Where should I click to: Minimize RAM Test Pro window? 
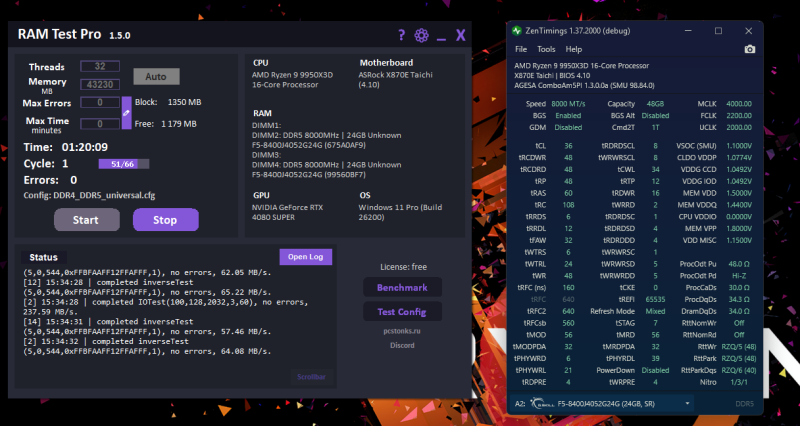[441, 39]
